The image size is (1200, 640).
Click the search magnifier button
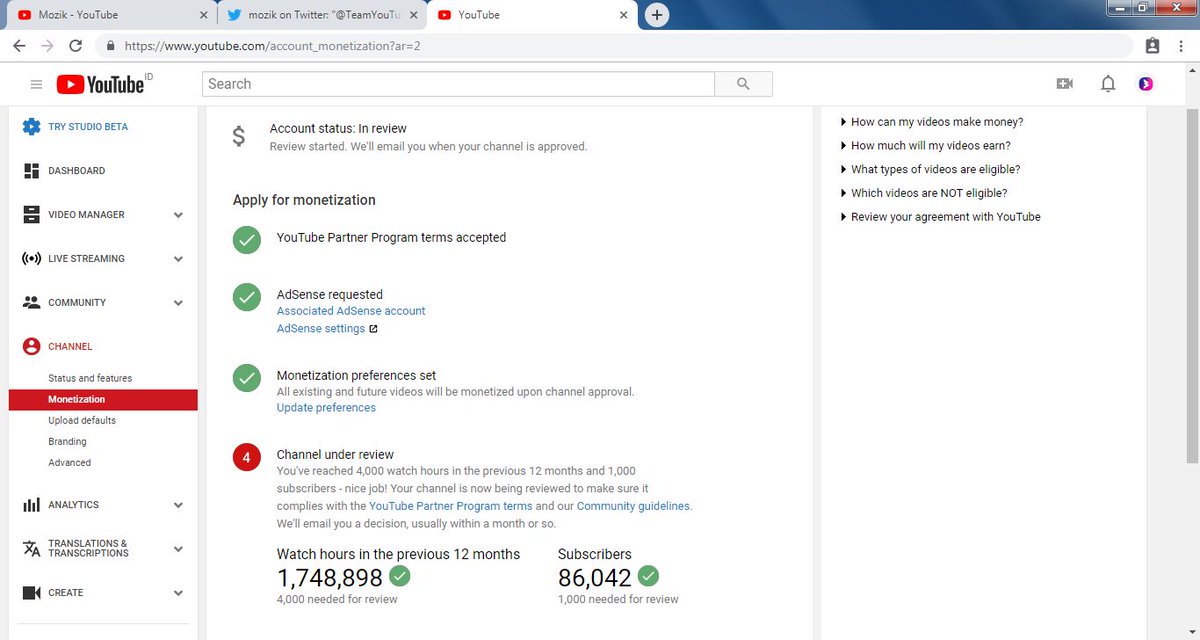click(x=743, y=84)
